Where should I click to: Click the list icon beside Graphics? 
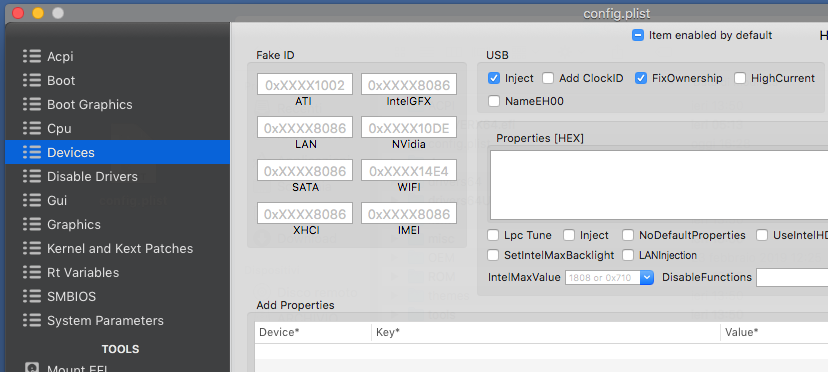32,225
